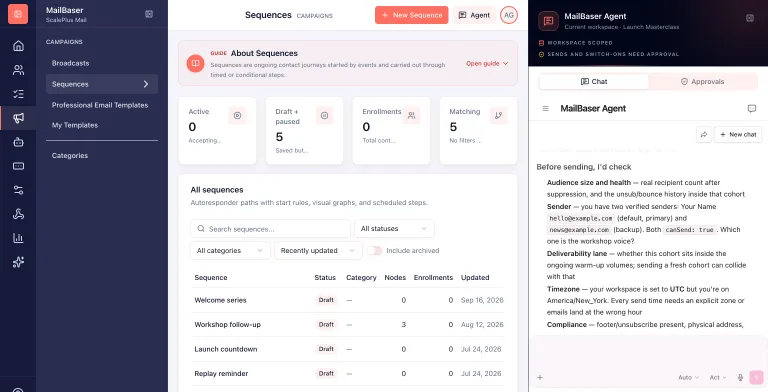The image size is (768, 392).
Task: Open the bar chart analytics icon
Action: pyautogui.click(x=18, y=238)
